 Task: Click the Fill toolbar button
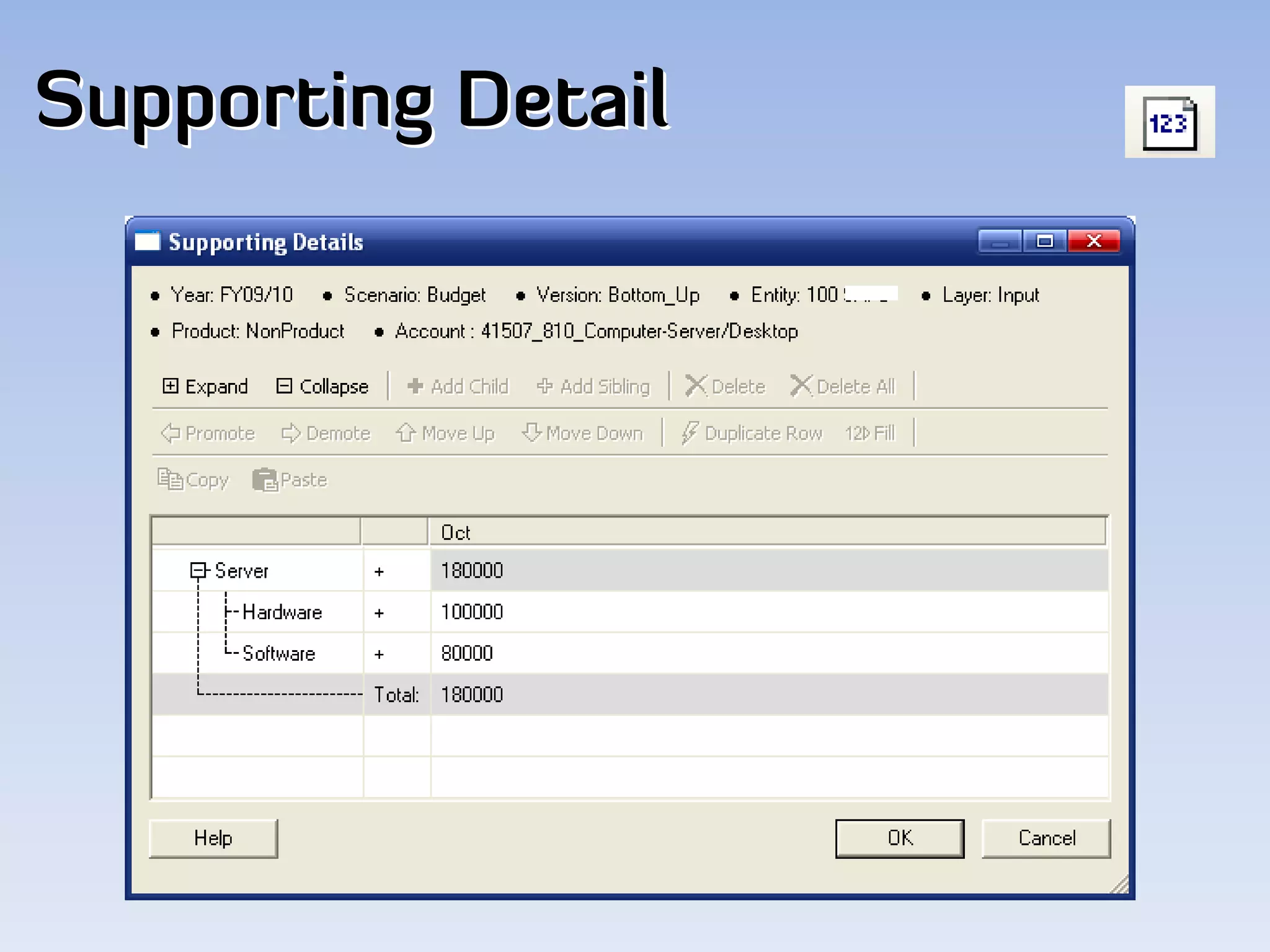pyautogui.click(x=871, y=433)
